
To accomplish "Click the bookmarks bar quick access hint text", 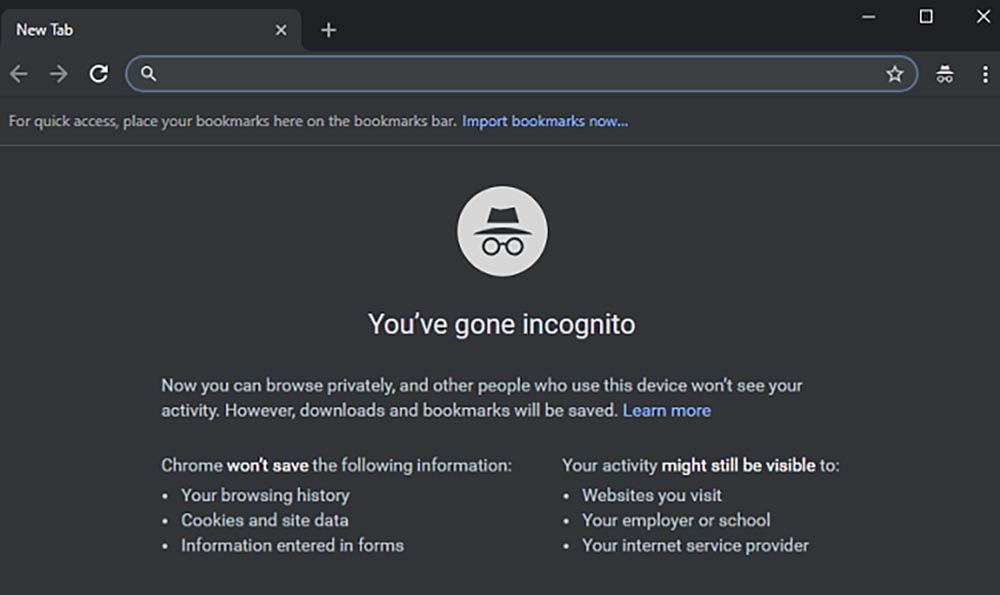I will click(x=232, y=121).
